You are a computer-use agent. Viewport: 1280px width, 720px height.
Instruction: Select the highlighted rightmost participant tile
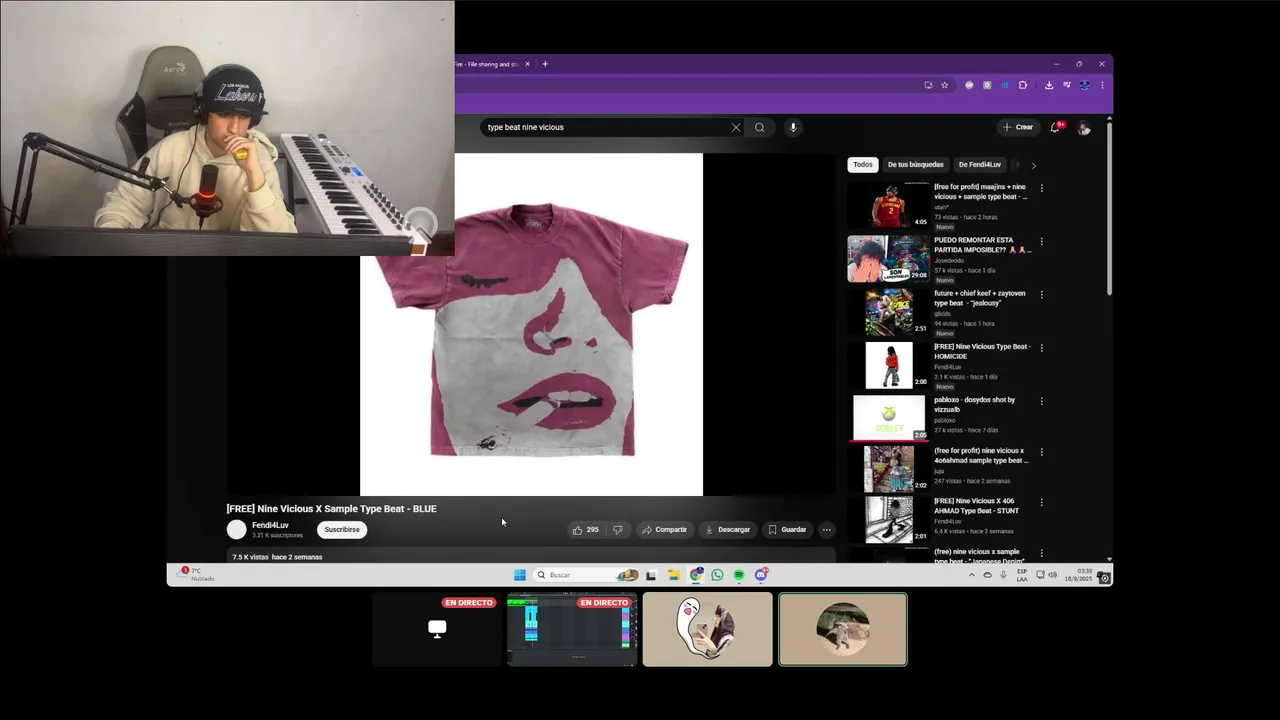843,629
